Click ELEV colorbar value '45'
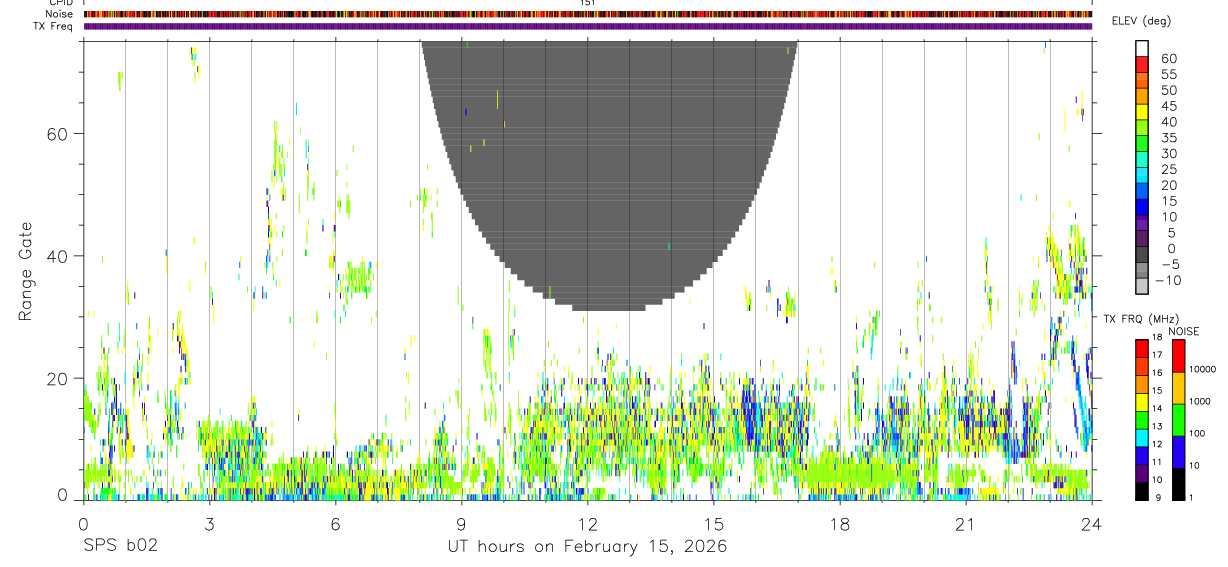The height and width of the screenshot is (567, 1228). point(1168,107)
